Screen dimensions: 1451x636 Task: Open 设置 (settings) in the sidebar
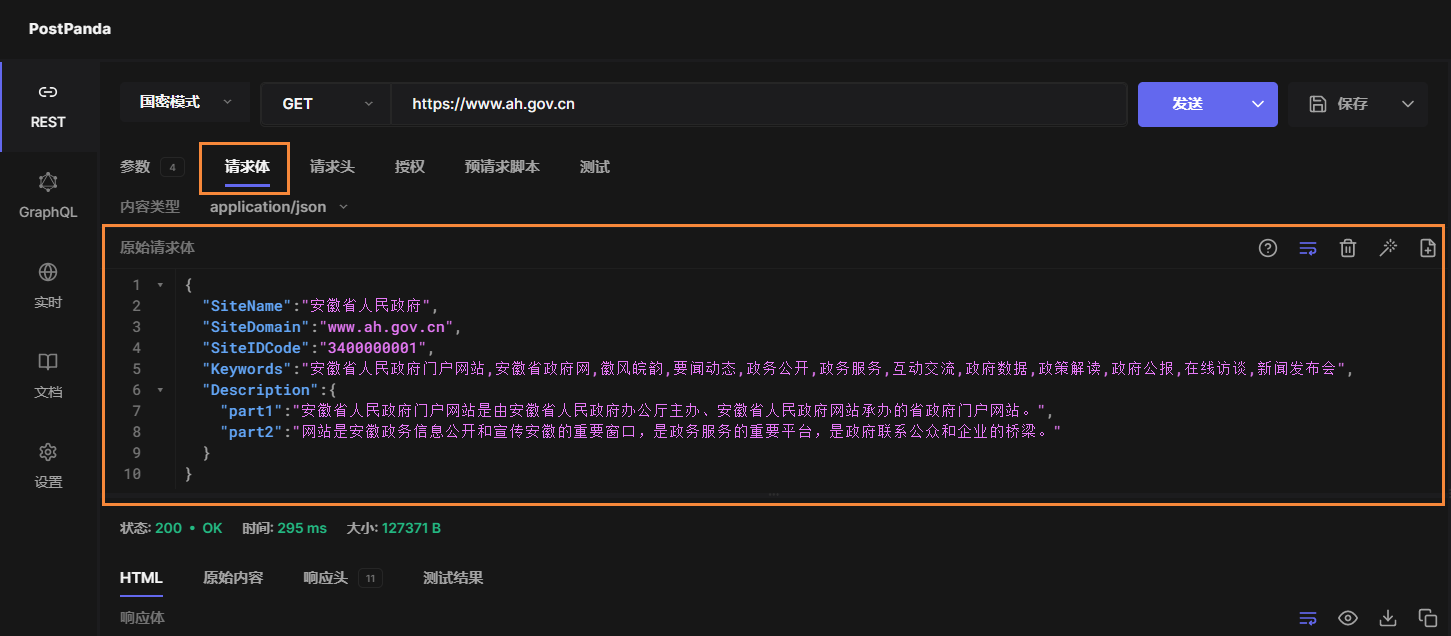[x=47, y=465]
